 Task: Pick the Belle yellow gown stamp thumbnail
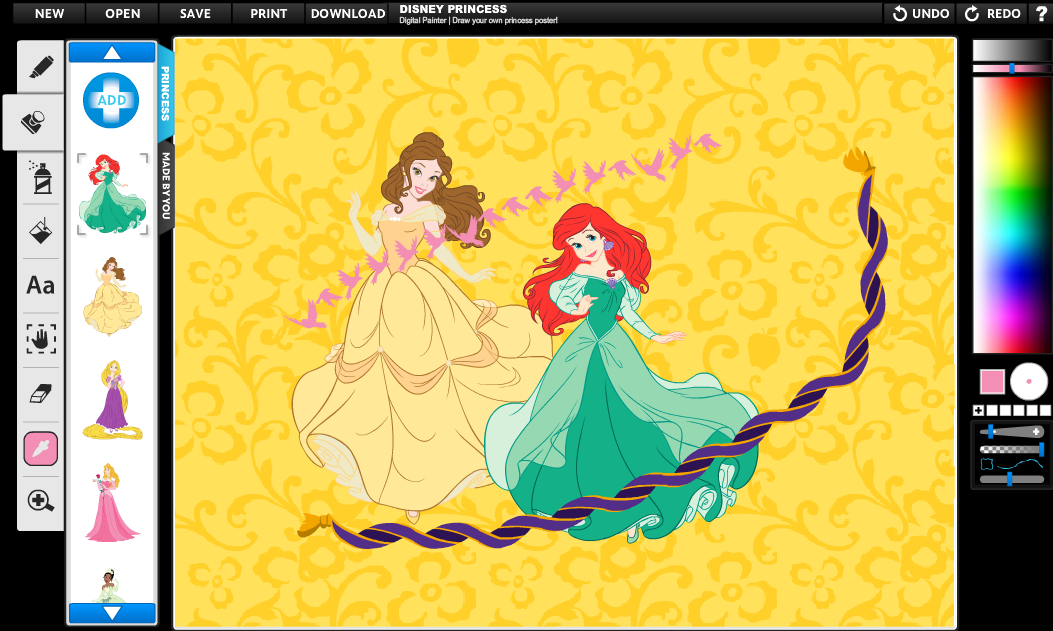point(112,296)
